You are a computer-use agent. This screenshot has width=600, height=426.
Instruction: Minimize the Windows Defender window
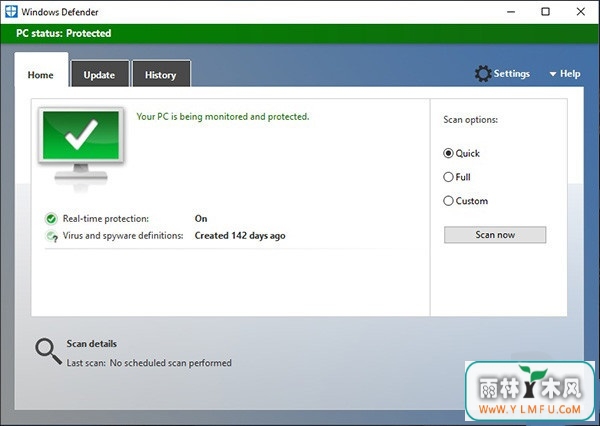[511, 12]
